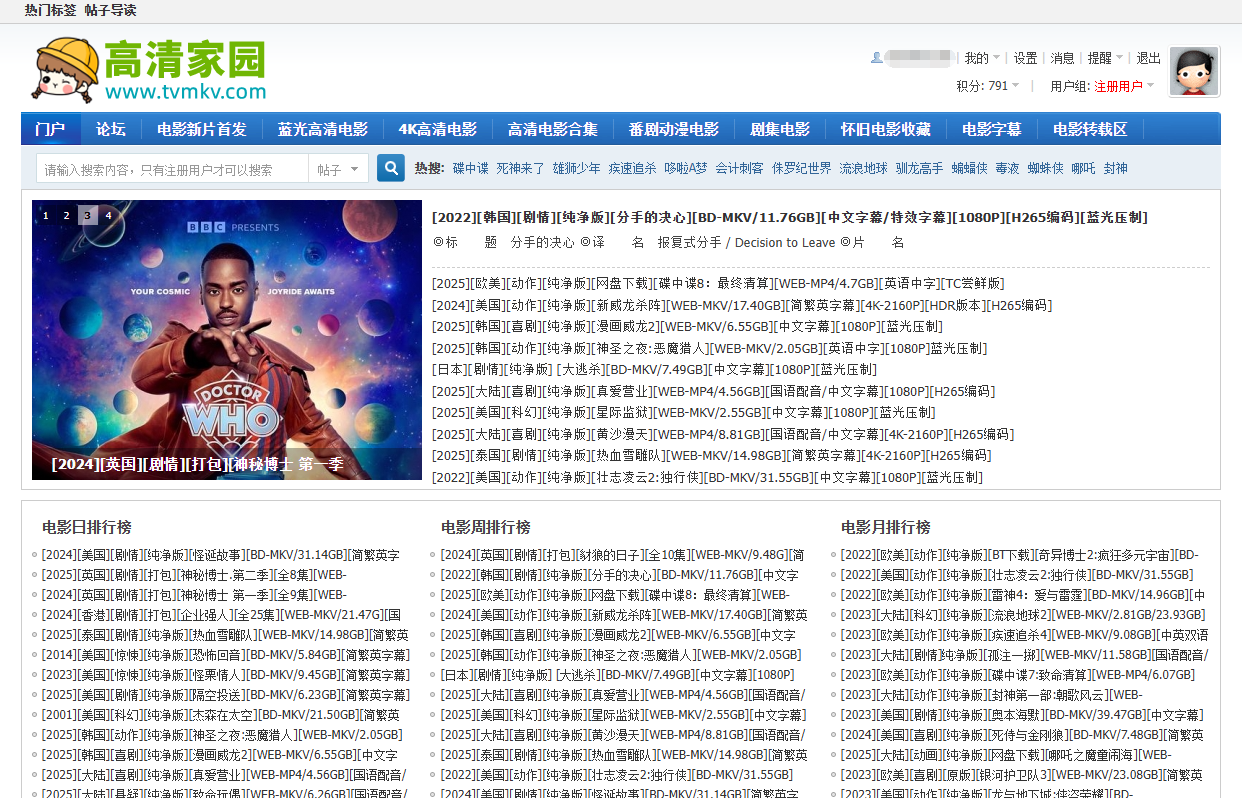The image size is (1242, 798).
Task: Open 星际监狱 post in featured list
Action: [684, 412]
